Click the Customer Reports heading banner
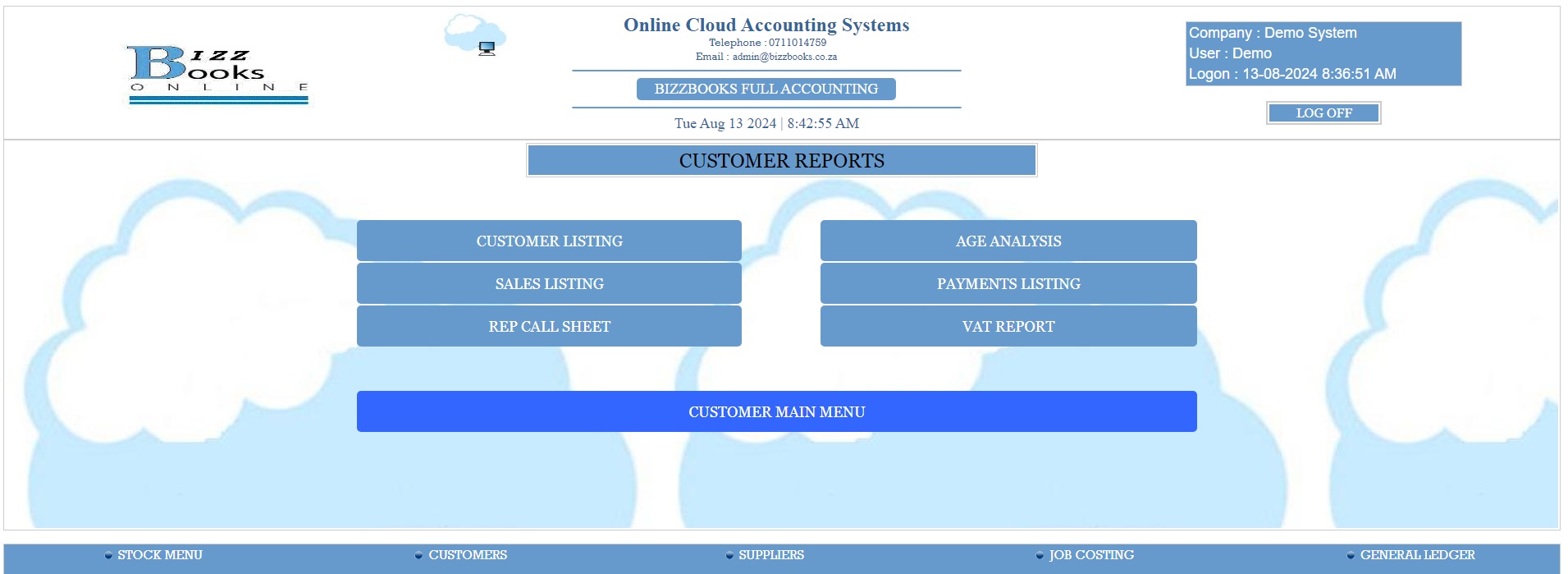The image size is (1568, 574). (781, 160)
